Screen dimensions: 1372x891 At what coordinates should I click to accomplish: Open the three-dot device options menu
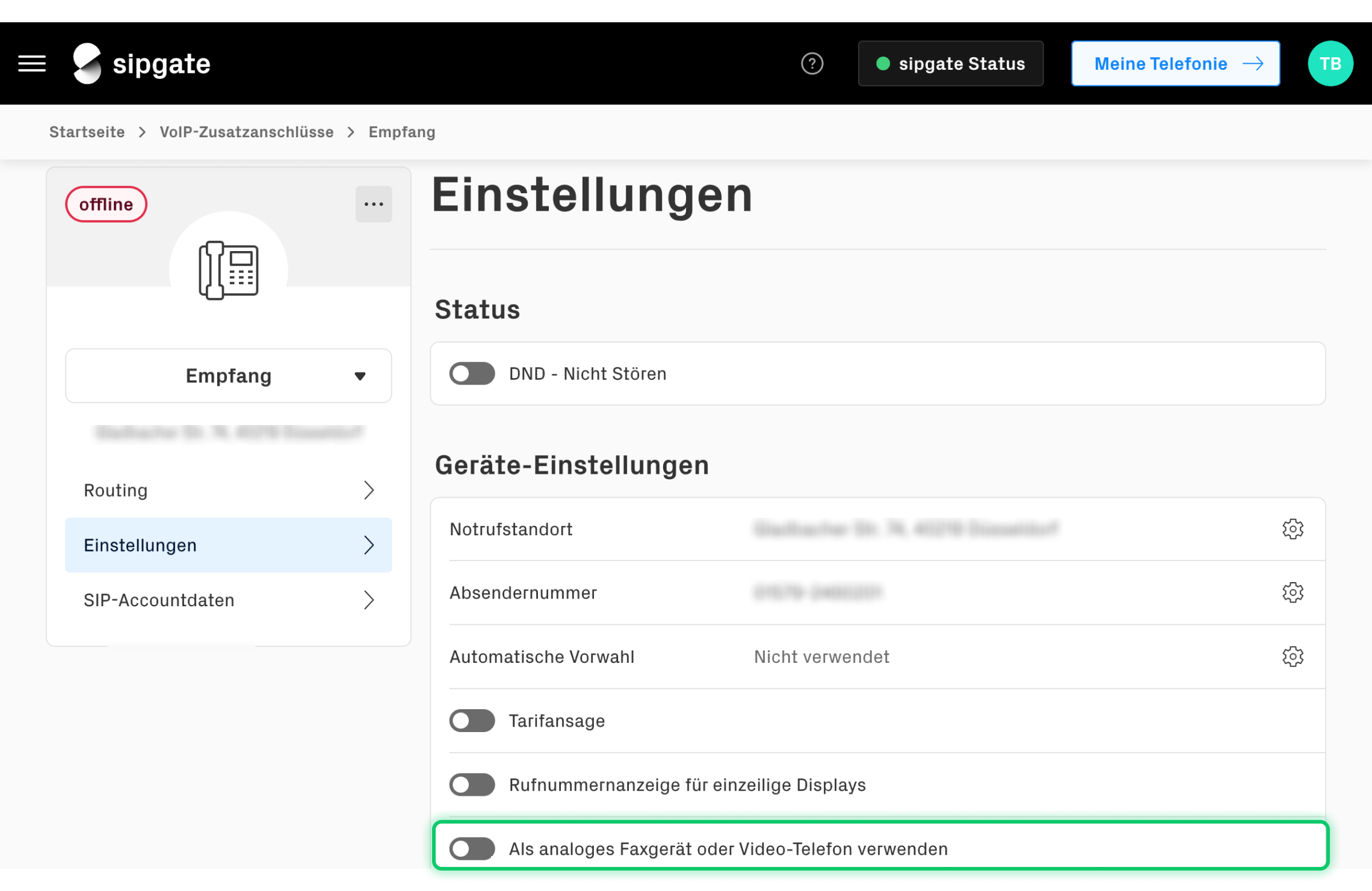tap(373, 204)
